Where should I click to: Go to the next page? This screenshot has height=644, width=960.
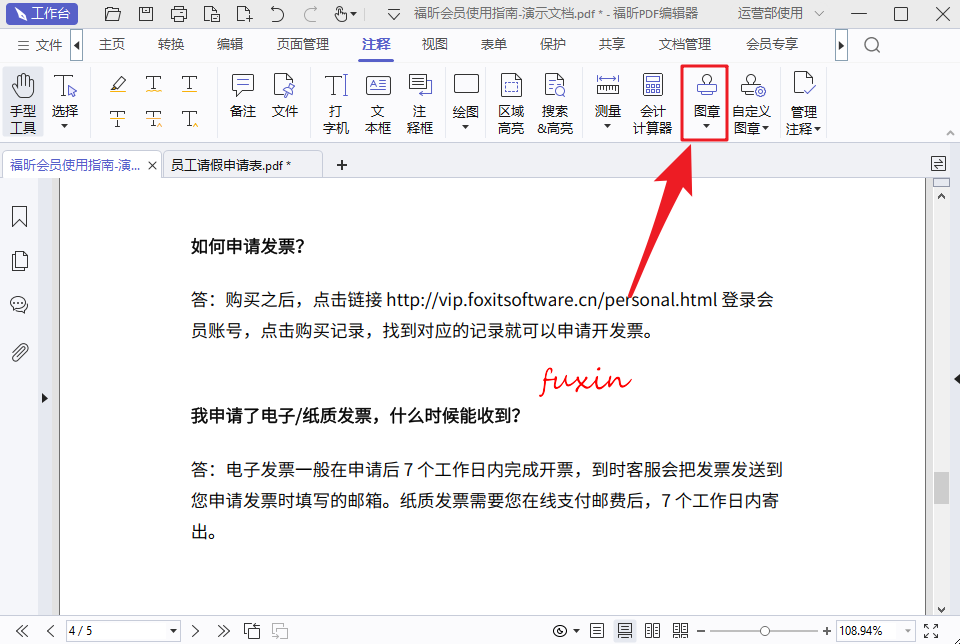[x=196, y=631]
